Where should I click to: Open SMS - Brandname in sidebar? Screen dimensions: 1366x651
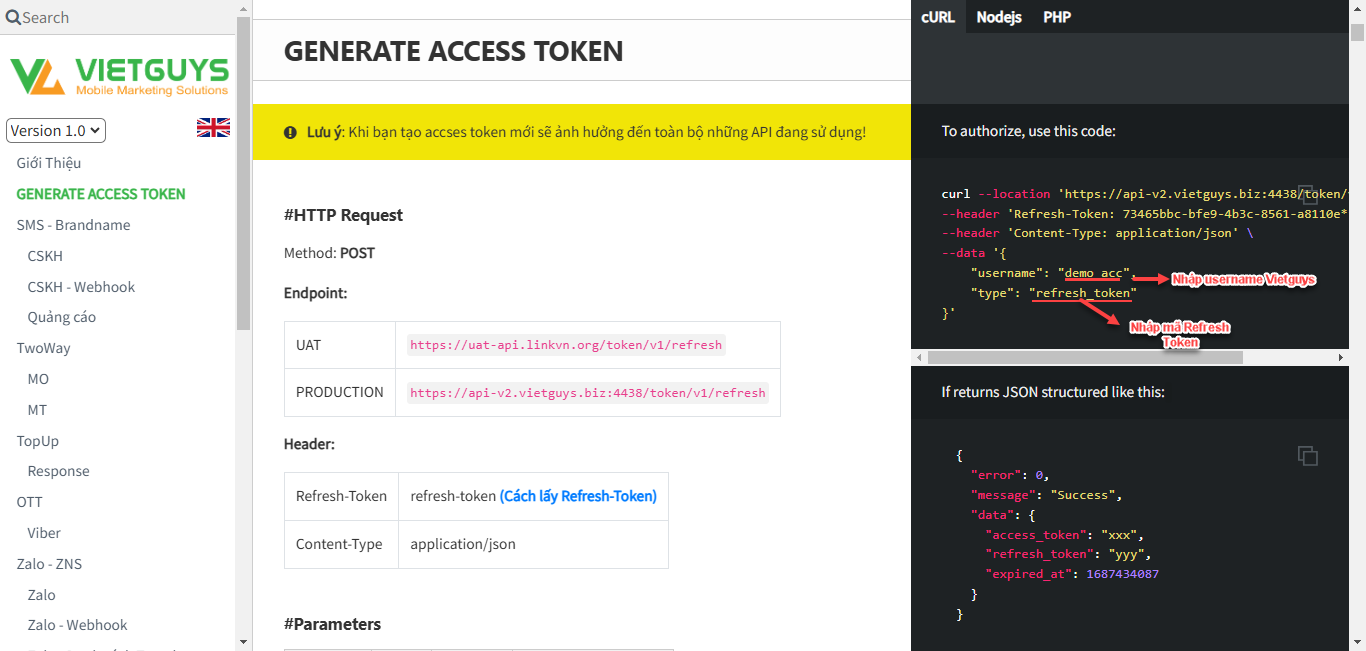[x=73, y=225]
